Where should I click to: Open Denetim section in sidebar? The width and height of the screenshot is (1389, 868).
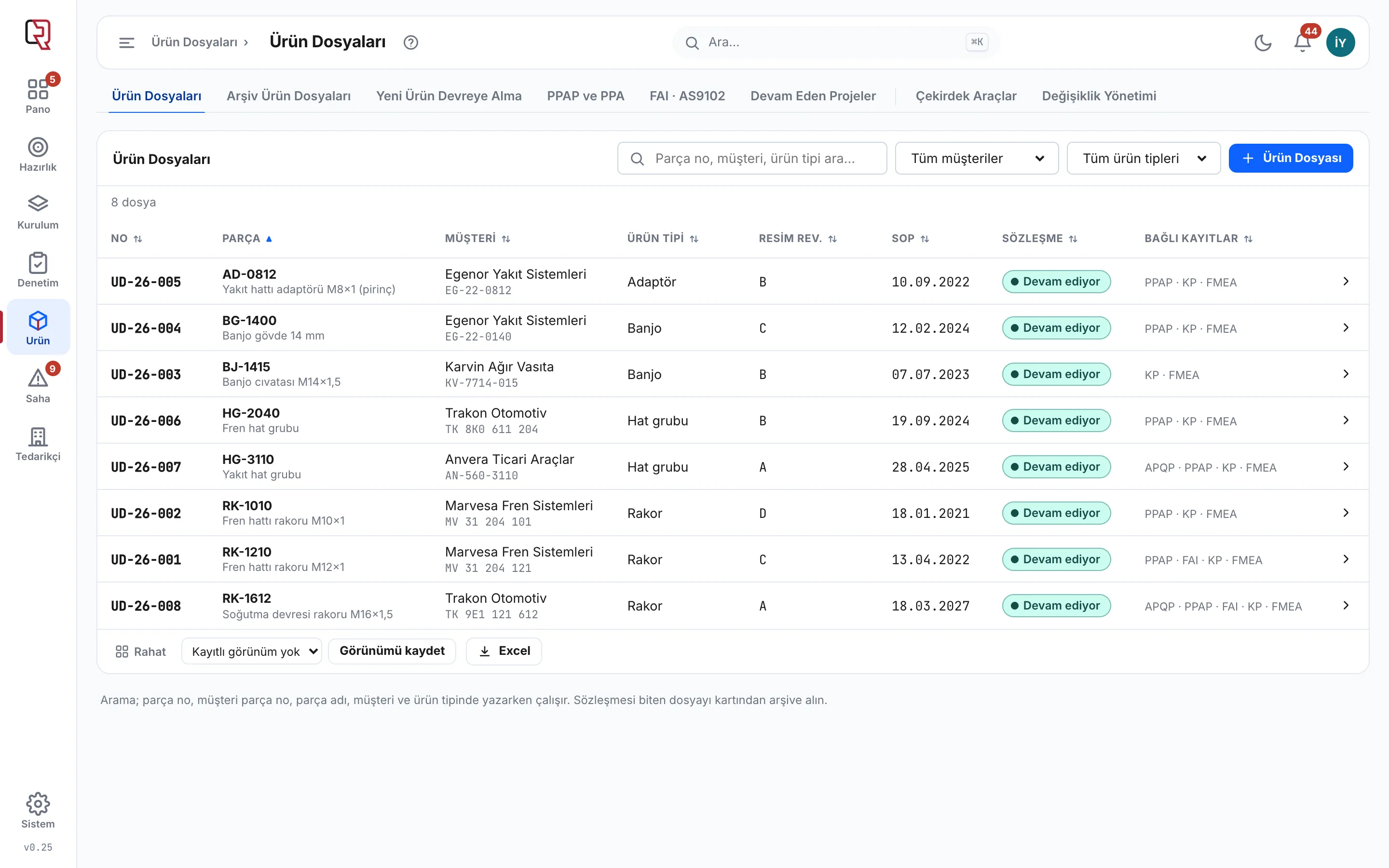pyautogui.click(x=38, y=270)
